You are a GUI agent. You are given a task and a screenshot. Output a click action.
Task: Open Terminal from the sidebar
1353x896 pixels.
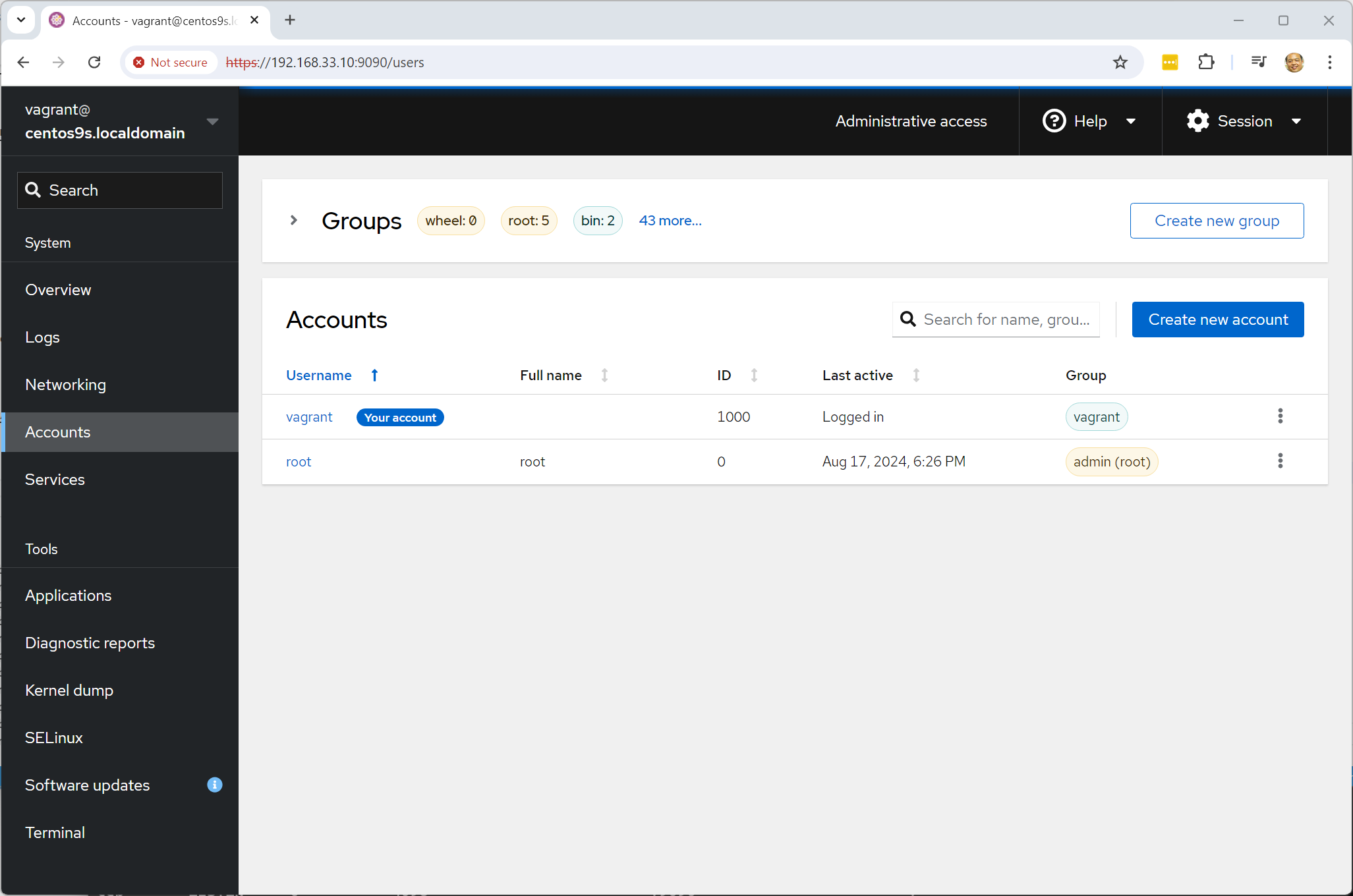point(55,833)
